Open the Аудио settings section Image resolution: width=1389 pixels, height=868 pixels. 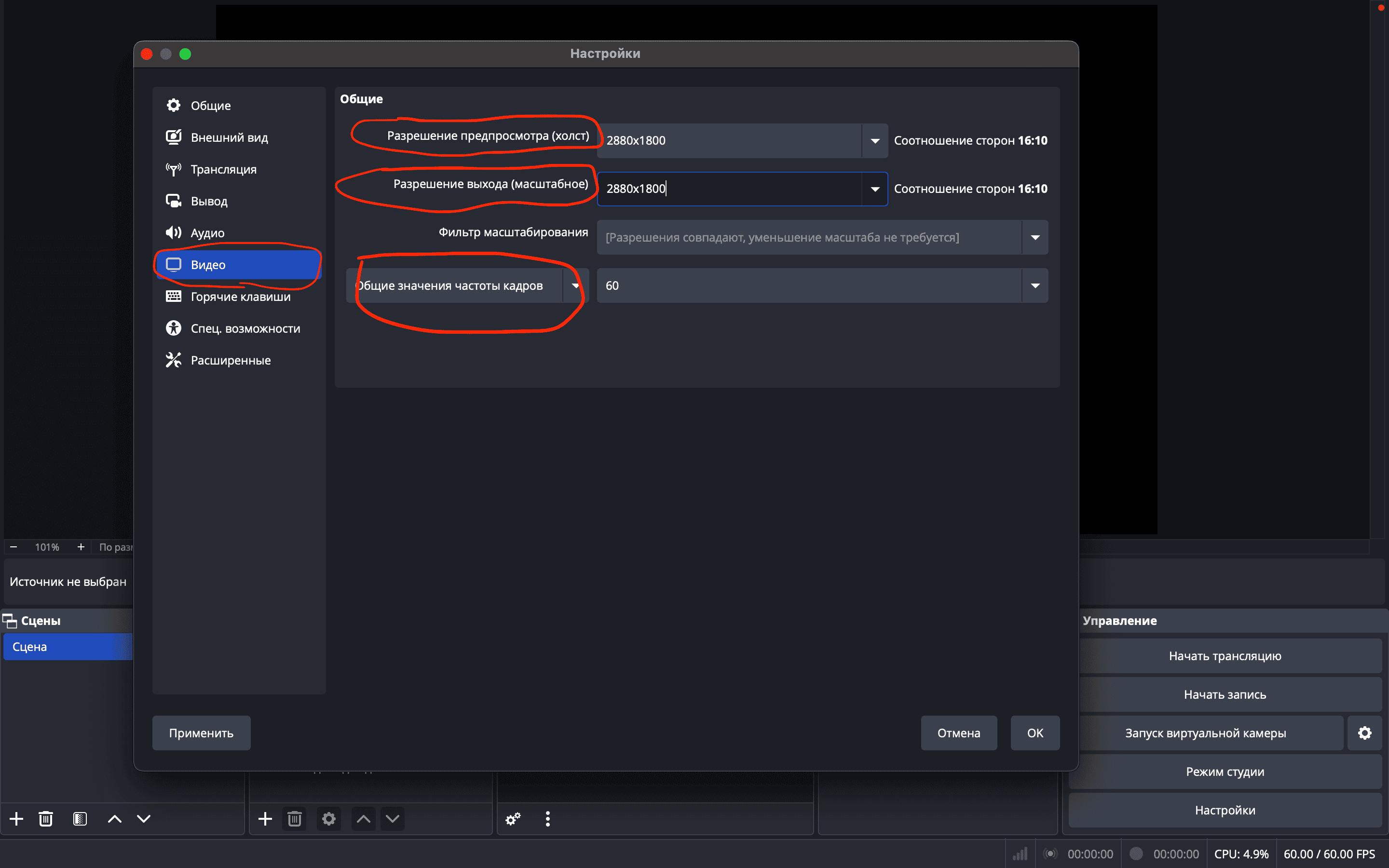pyautogui.click(x=238, y=233)
